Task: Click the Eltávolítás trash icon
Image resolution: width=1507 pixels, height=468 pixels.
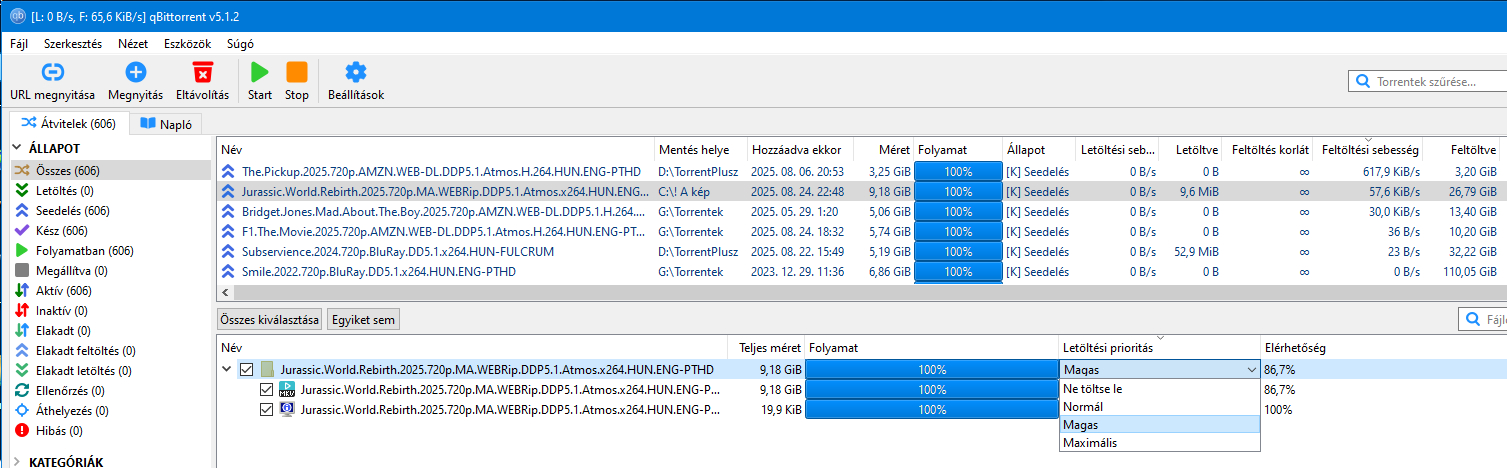Action: click(202, 72)
